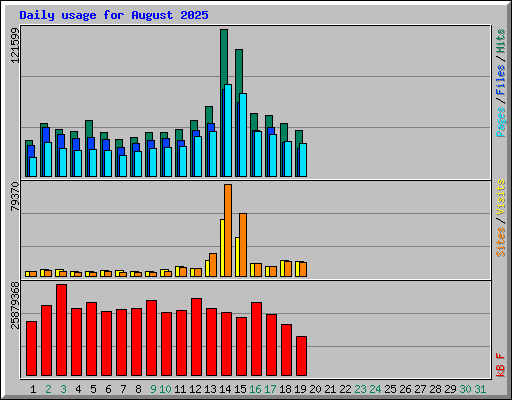Select the green Hits legend label
The height and width of the screenshot is (400, 512).
coord(501,41)
